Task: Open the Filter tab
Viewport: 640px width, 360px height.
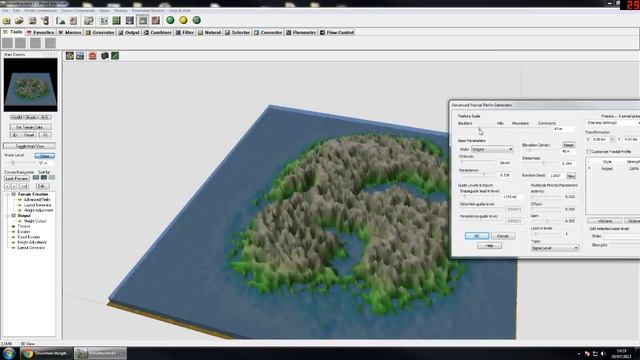Action: (184, 32)
